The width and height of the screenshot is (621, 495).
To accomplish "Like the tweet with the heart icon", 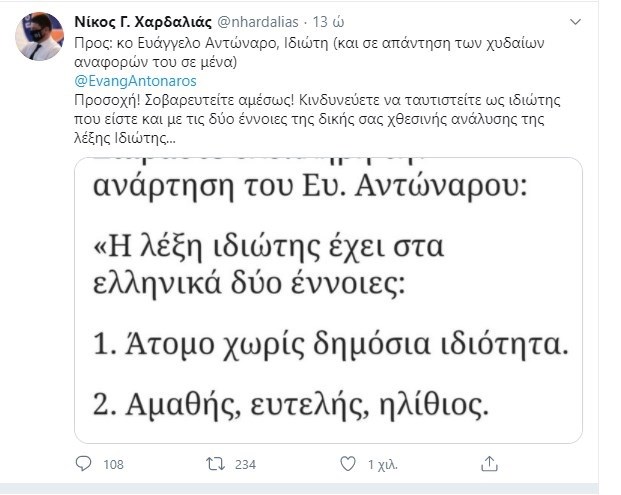I will click(347, 464).
